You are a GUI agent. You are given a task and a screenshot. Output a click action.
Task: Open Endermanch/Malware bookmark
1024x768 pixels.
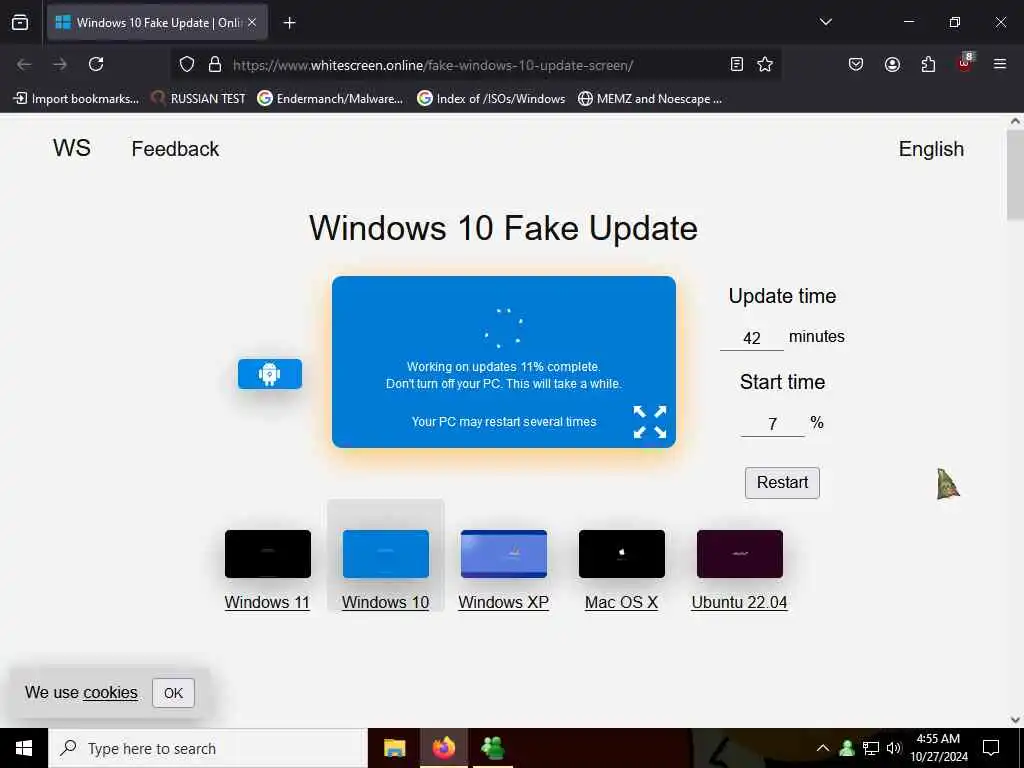pos(330,99)
